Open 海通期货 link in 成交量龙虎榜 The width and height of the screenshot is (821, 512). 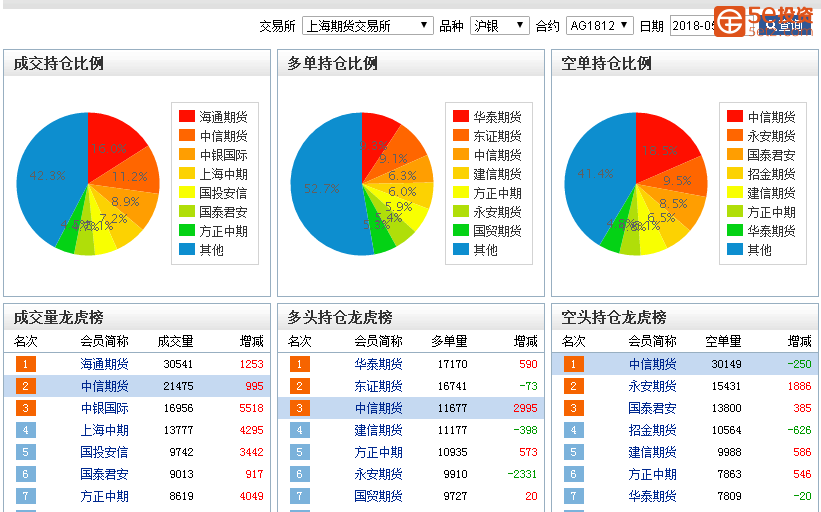pyautogui.click(x=104, y=364)
